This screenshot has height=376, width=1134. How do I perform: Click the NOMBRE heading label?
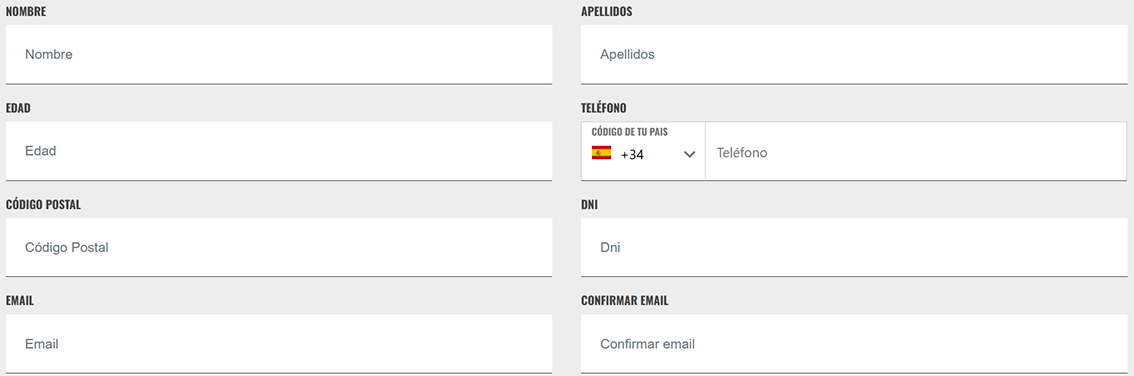coord(26,12)
